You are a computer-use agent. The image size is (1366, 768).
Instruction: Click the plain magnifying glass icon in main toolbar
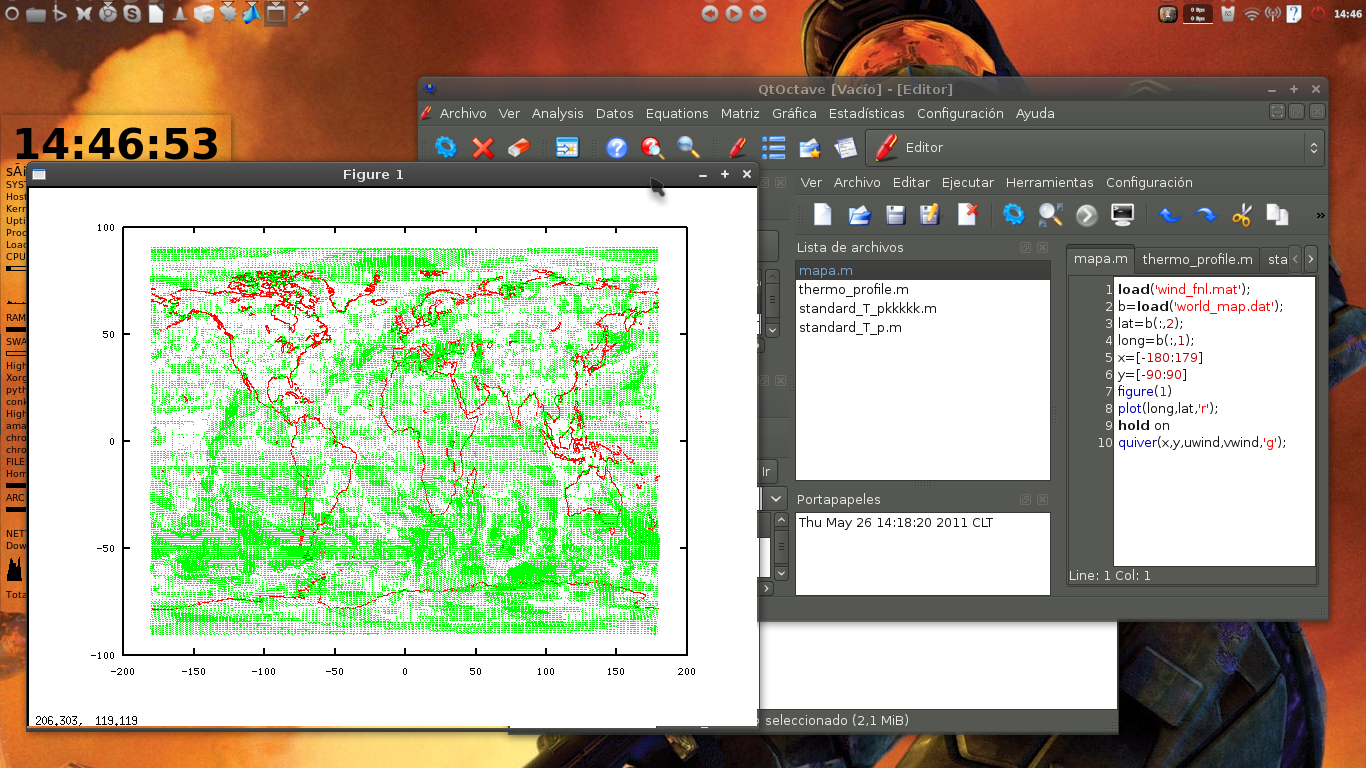point(688,148)
